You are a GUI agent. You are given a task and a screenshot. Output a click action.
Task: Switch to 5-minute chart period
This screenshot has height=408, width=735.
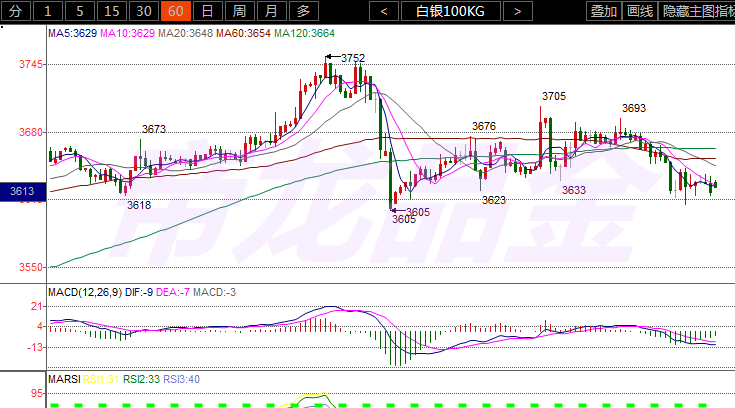pyautogui.click(x=81, y=12)
